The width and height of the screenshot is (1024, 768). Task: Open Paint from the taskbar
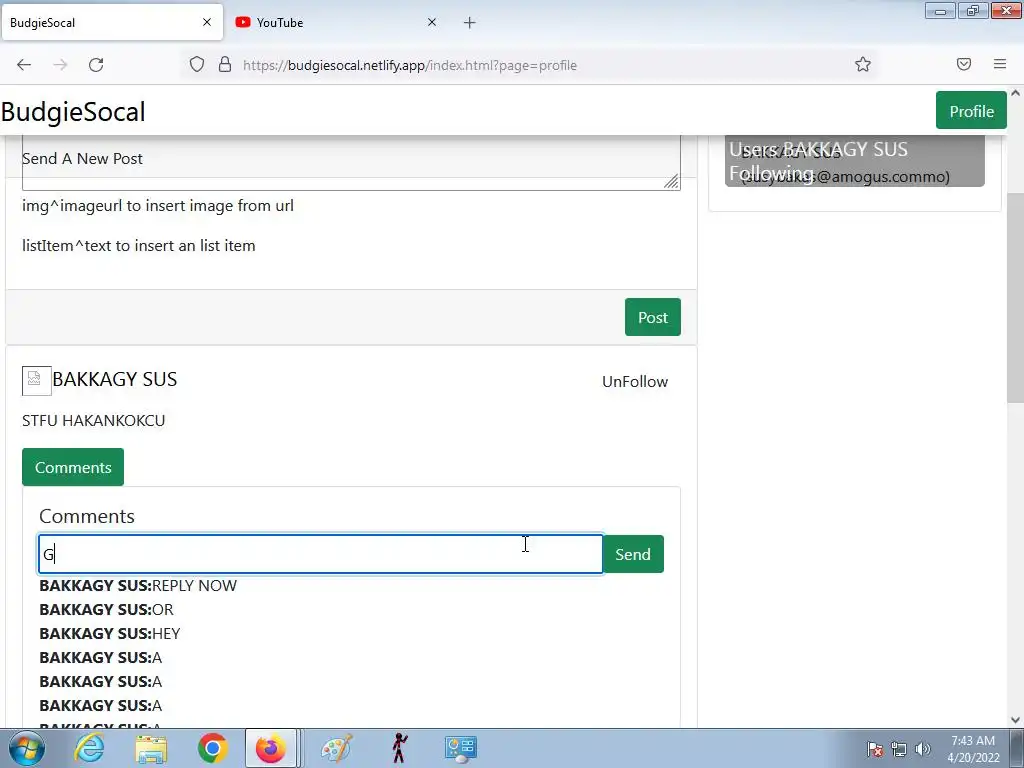pyautogui.click(x=337, y=748)
